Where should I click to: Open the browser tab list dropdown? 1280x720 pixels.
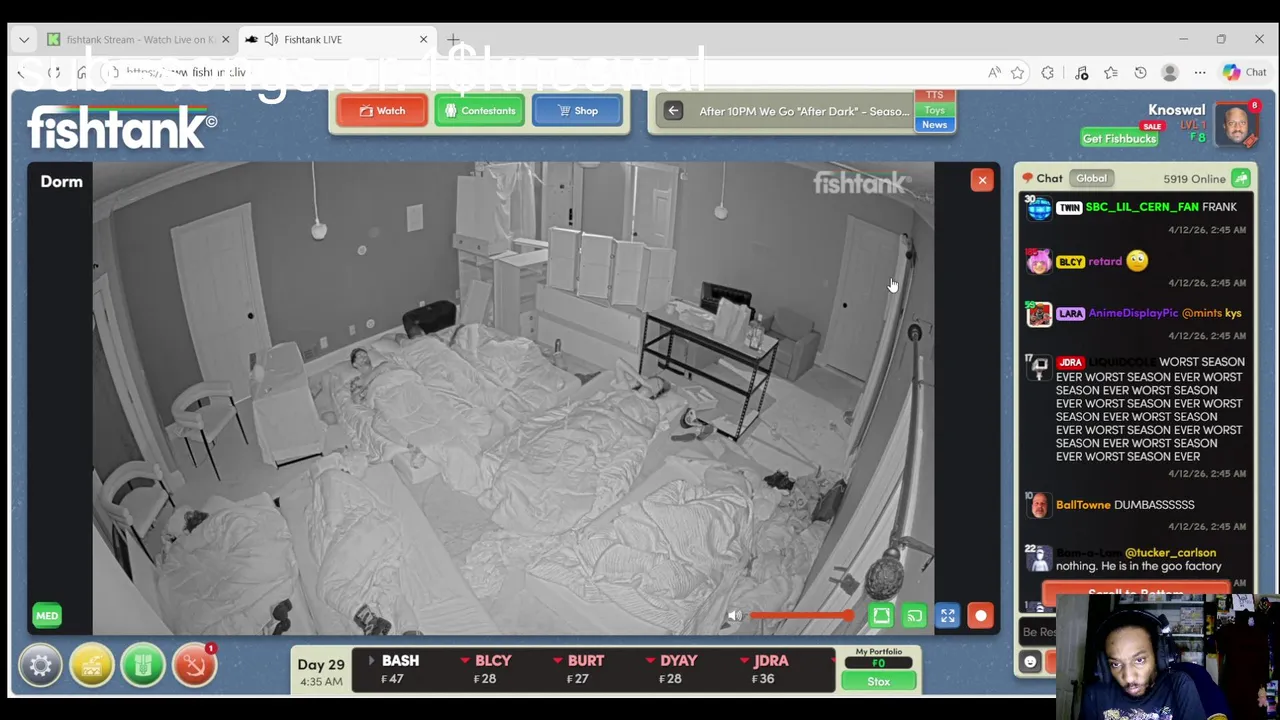coord(24,40)
